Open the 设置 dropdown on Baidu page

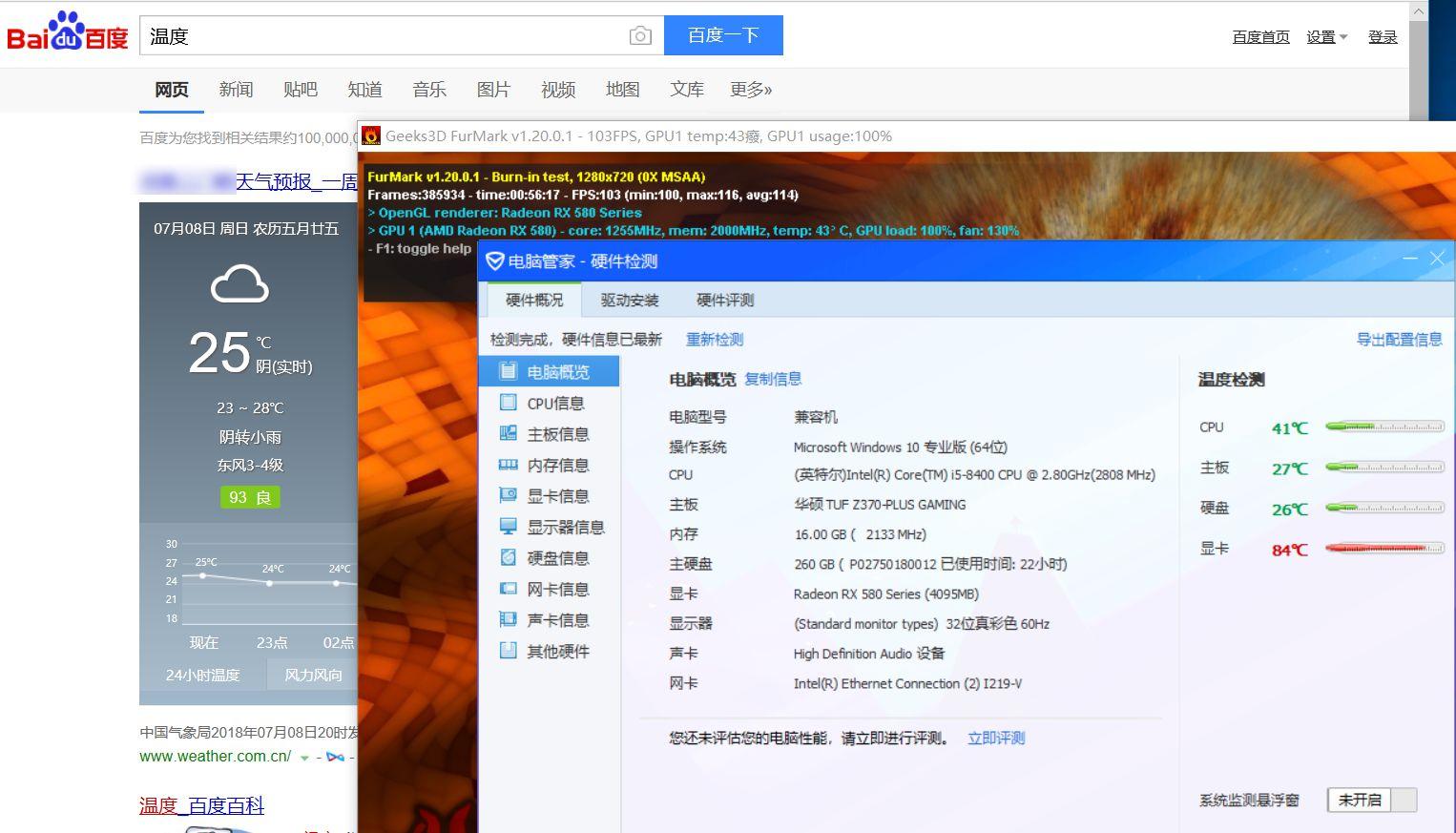[x=1327, y=37]
